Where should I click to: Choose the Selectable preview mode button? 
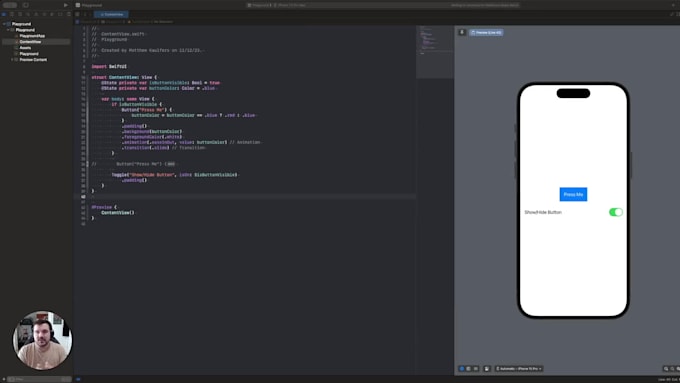(x=469, y=369)
